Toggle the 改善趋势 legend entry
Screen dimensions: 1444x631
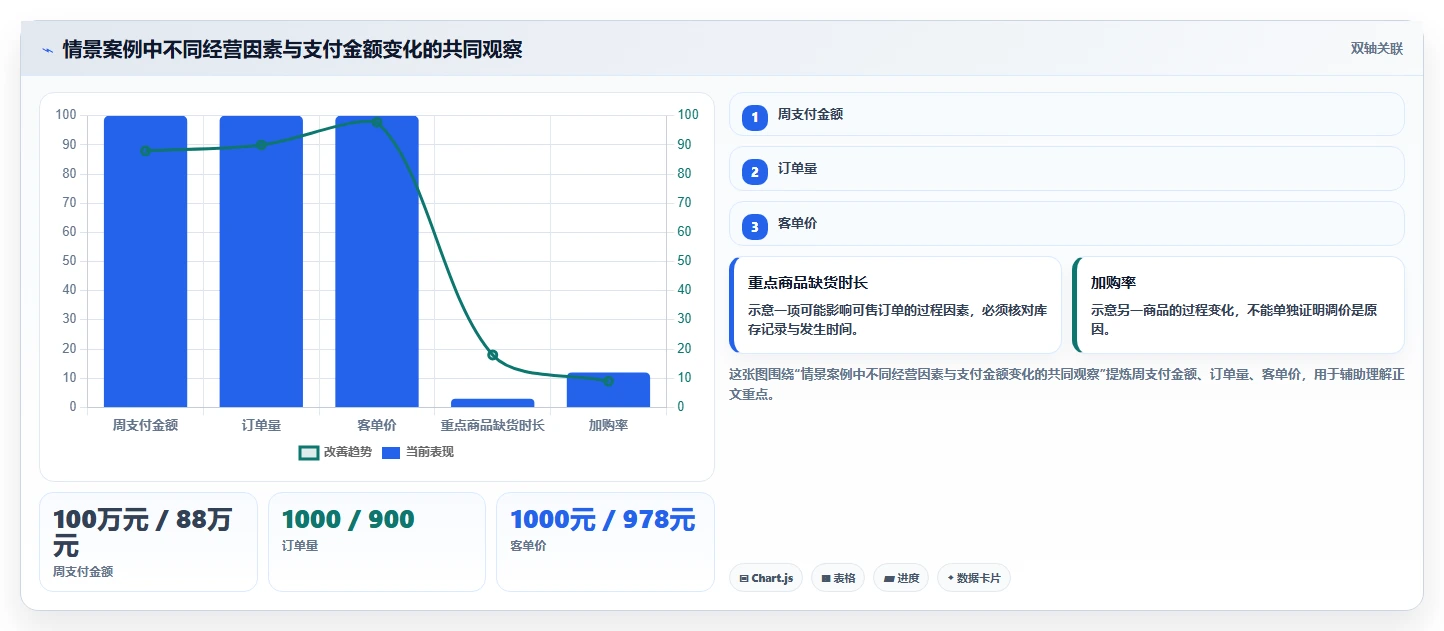pyautogui.click(x=335, y=452)
